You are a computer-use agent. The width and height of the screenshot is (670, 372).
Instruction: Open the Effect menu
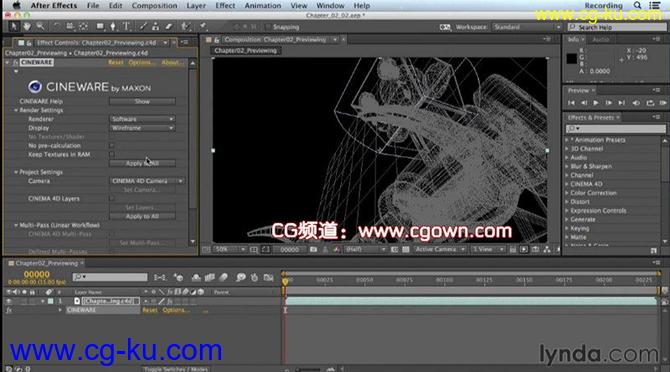click(225, 6)
